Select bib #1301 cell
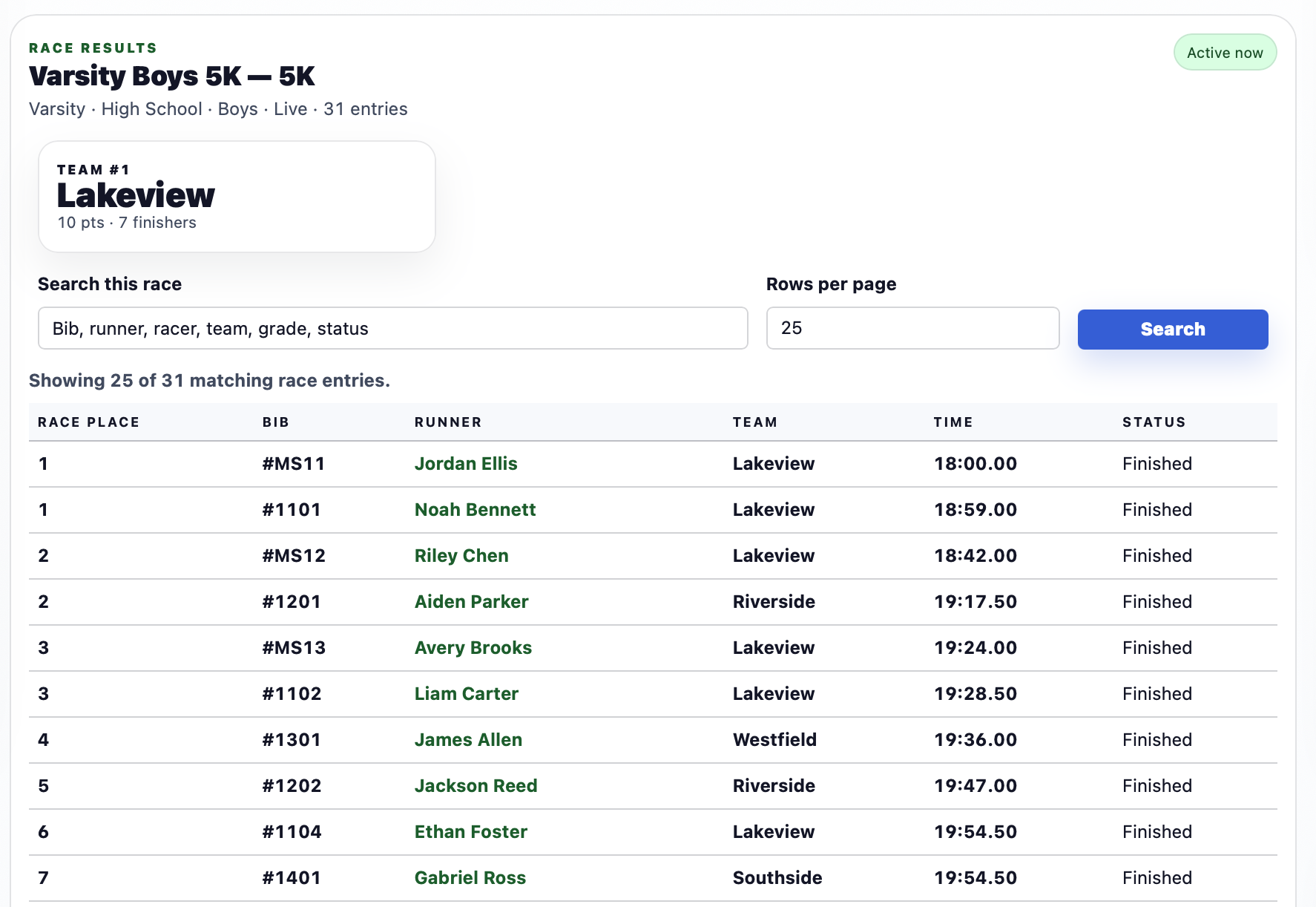Screen dimensions: 1316x907 (x=292, y=740)
